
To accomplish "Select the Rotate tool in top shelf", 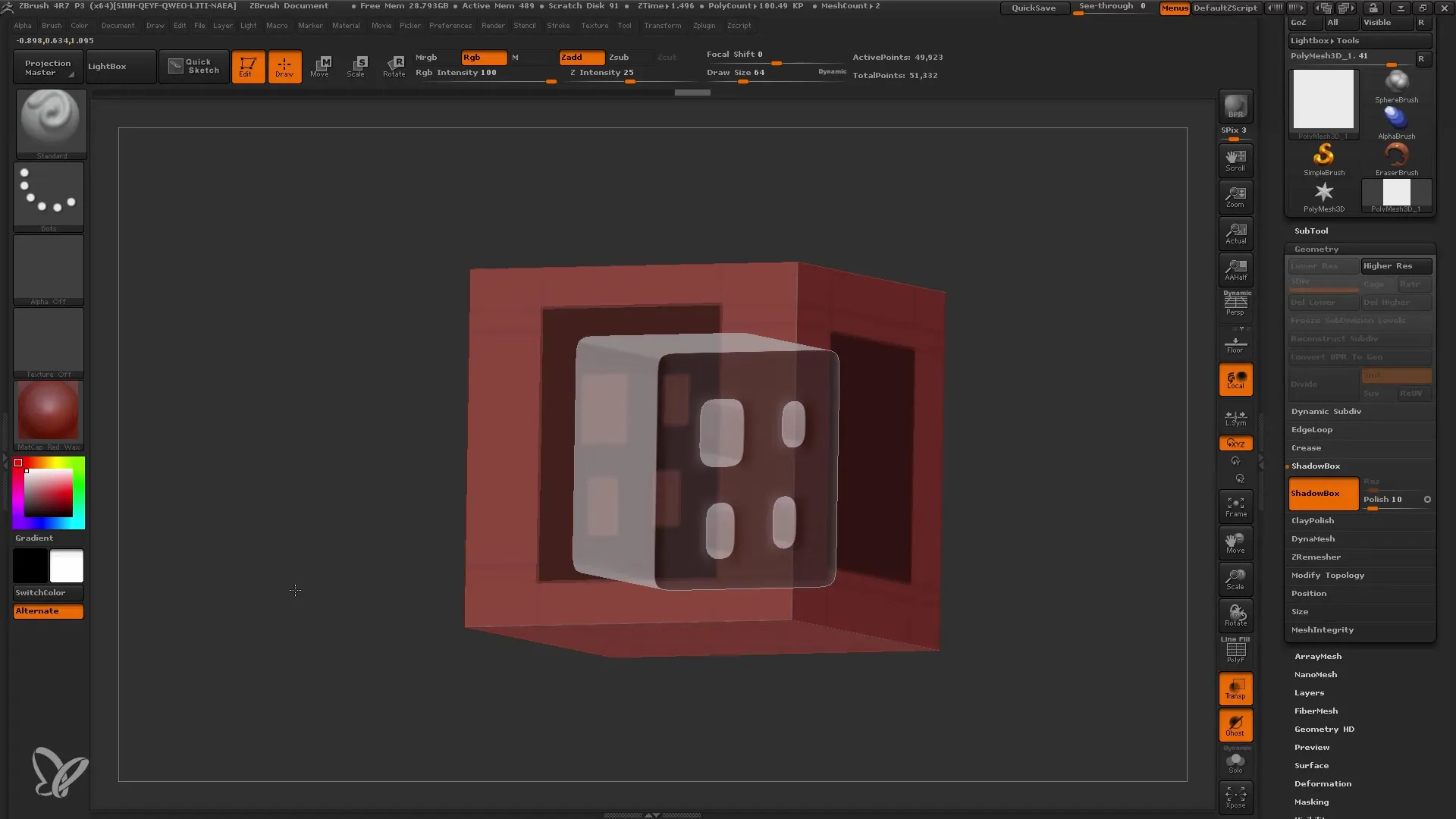I will pos(394,67).
